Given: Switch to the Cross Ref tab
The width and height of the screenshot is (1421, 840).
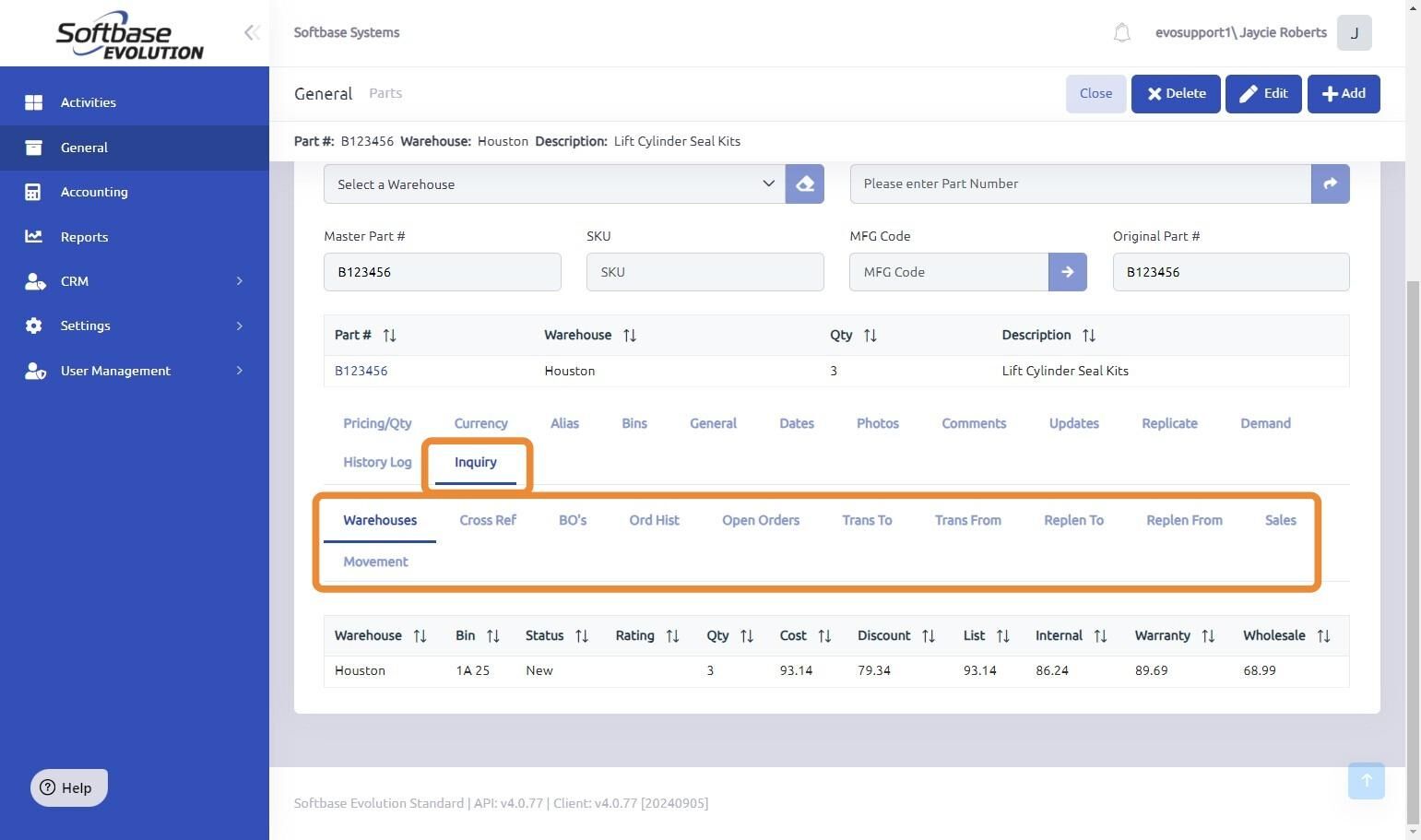Looking at the screenshot, I should click(488, 520).
